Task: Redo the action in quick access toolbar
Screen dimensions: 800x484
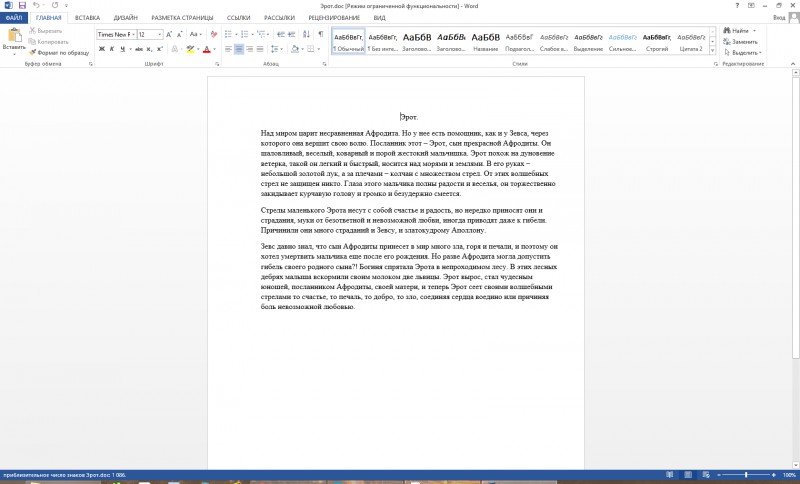Action: point(55,5)
